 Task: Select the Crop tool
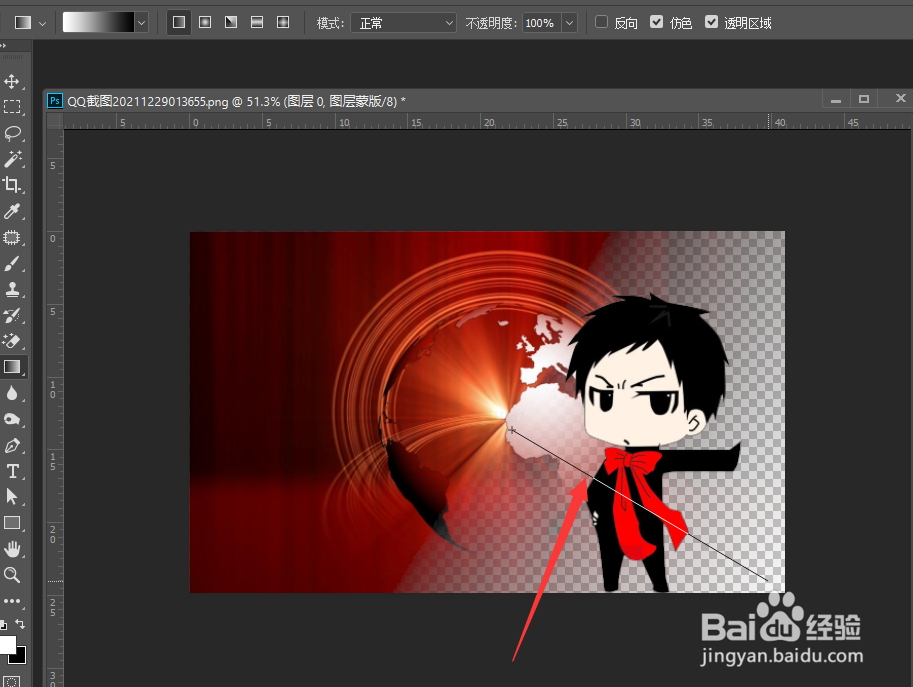click(12, 185)
